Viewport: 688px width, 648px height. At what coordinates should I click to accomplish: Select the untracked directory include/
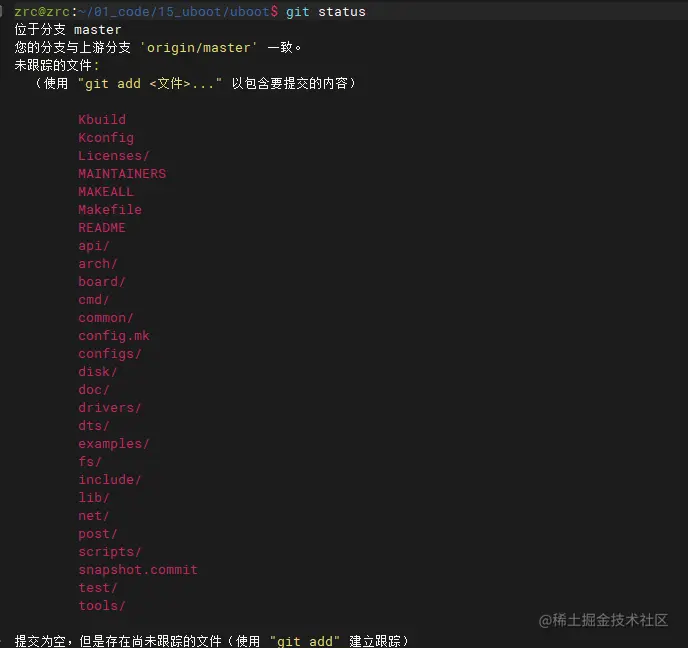(x=110, y=479)
